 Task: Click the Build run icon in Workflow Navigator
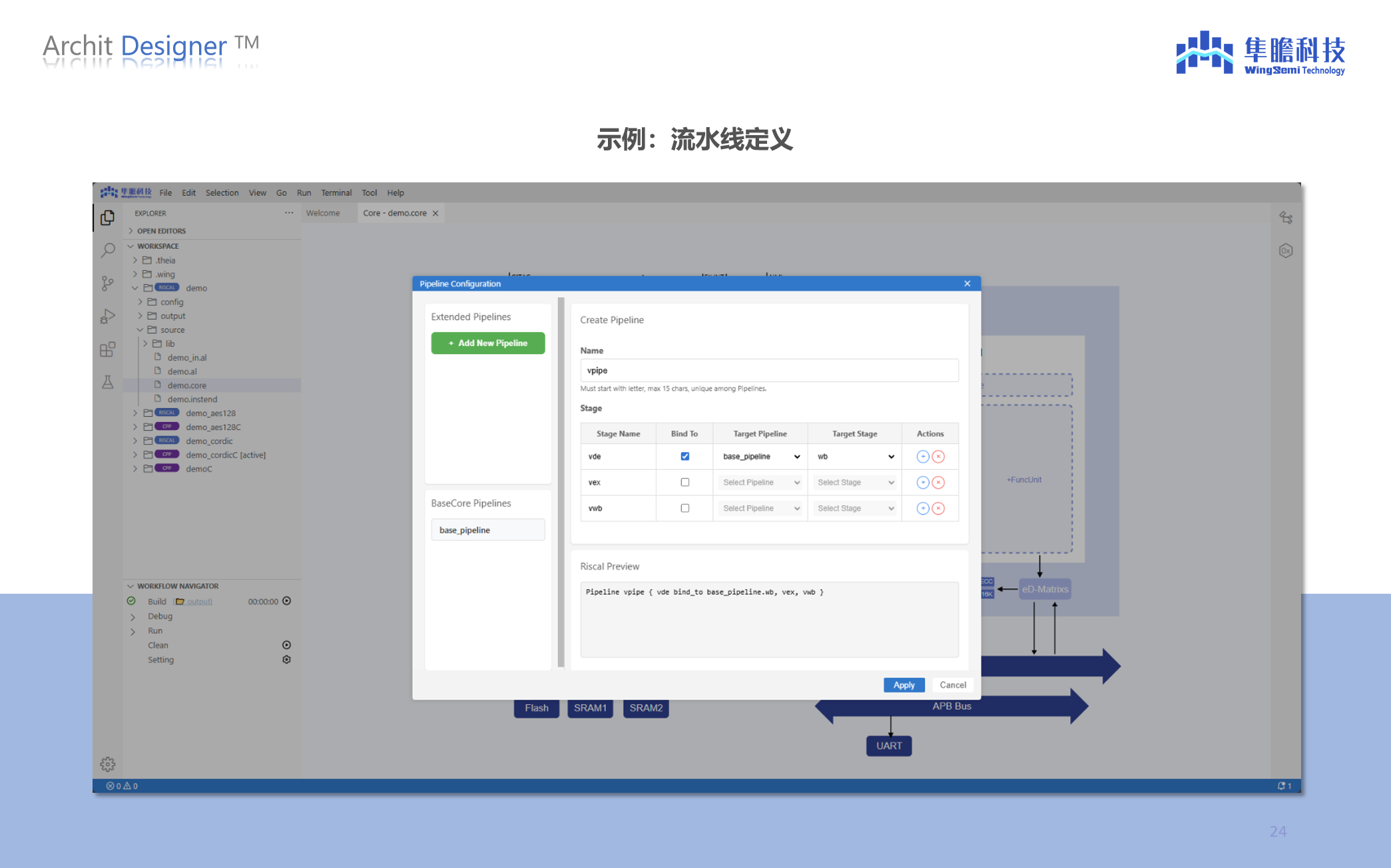287,601
